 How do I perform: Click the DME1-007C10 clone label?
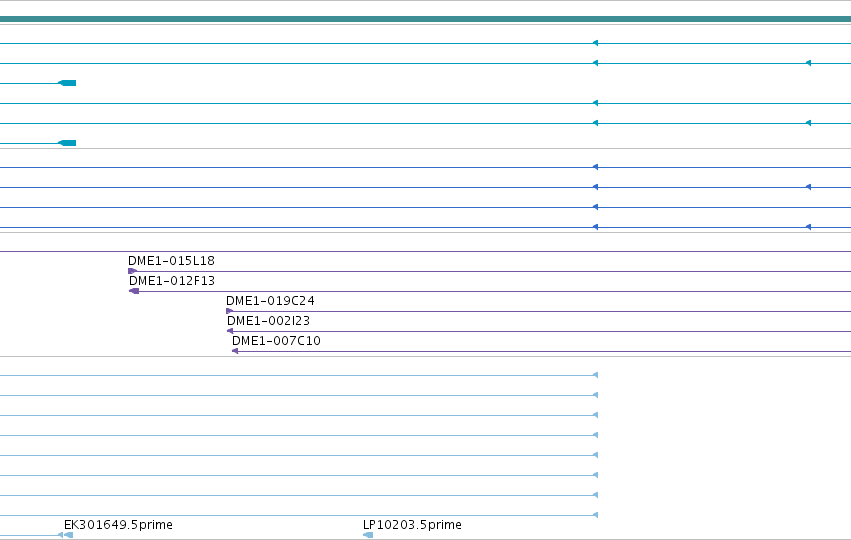276,341
